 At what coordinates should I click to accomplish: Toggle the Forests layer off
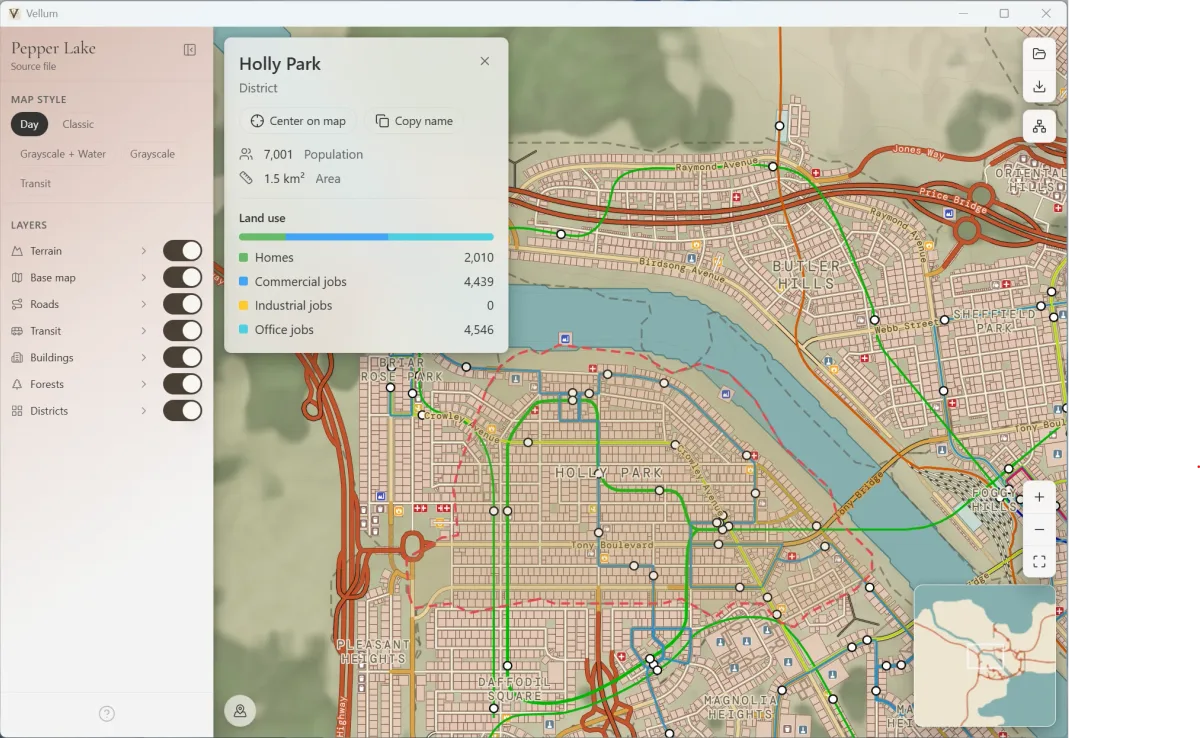click(183, 384)
